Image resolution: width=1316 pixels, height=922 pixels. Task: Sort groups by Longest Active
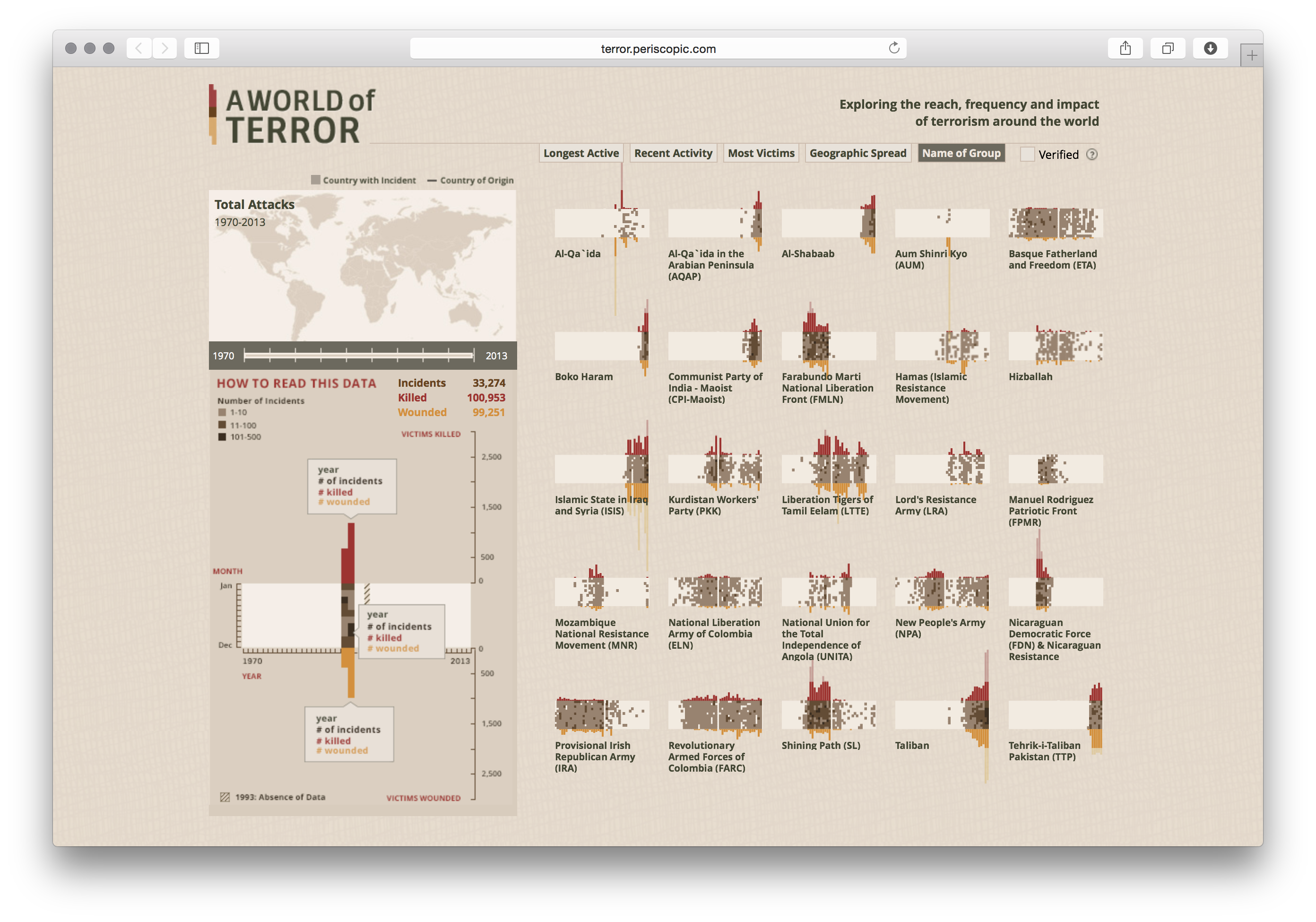pos(580,153)
